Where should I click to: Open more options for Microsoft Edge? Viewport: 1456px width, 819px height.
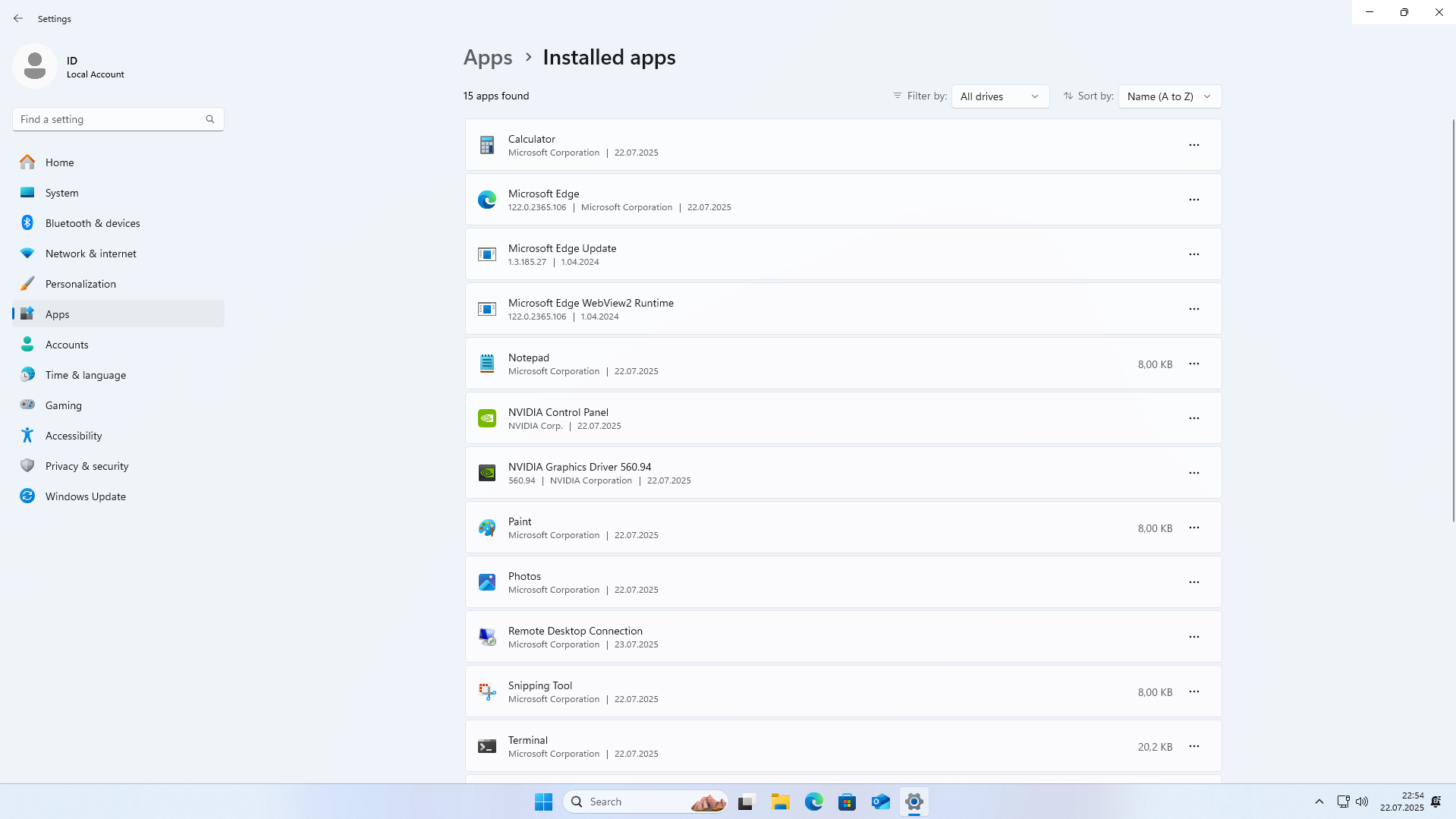(x=1194, y=200)
